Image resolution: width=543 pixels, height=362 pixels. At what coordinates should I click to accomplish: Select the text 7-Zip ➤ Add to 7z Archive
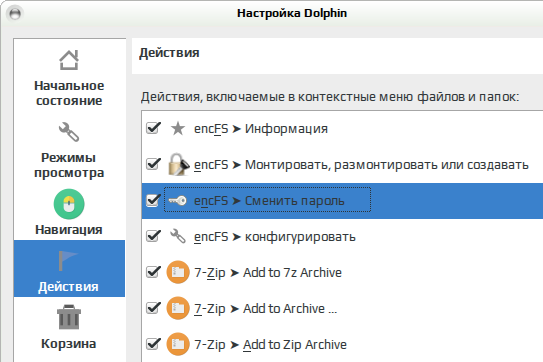tap(268, 273)
